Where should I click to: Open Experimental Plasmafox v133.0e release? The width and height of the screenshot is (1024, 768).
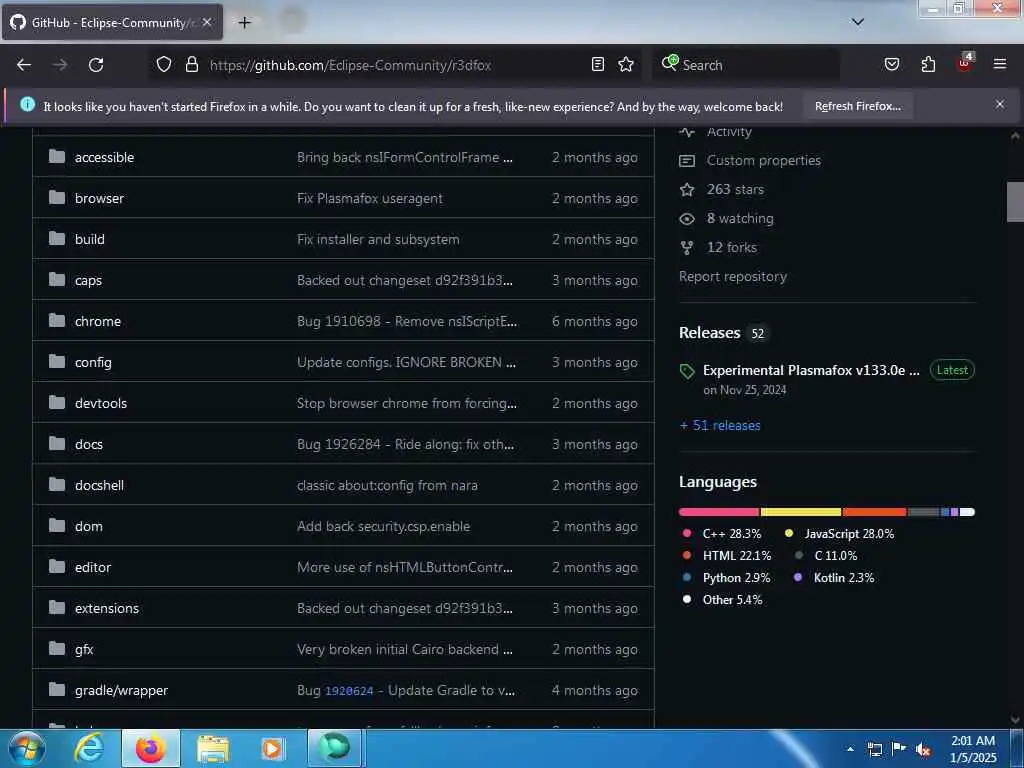pyautogui.click(x=811, y=370)
